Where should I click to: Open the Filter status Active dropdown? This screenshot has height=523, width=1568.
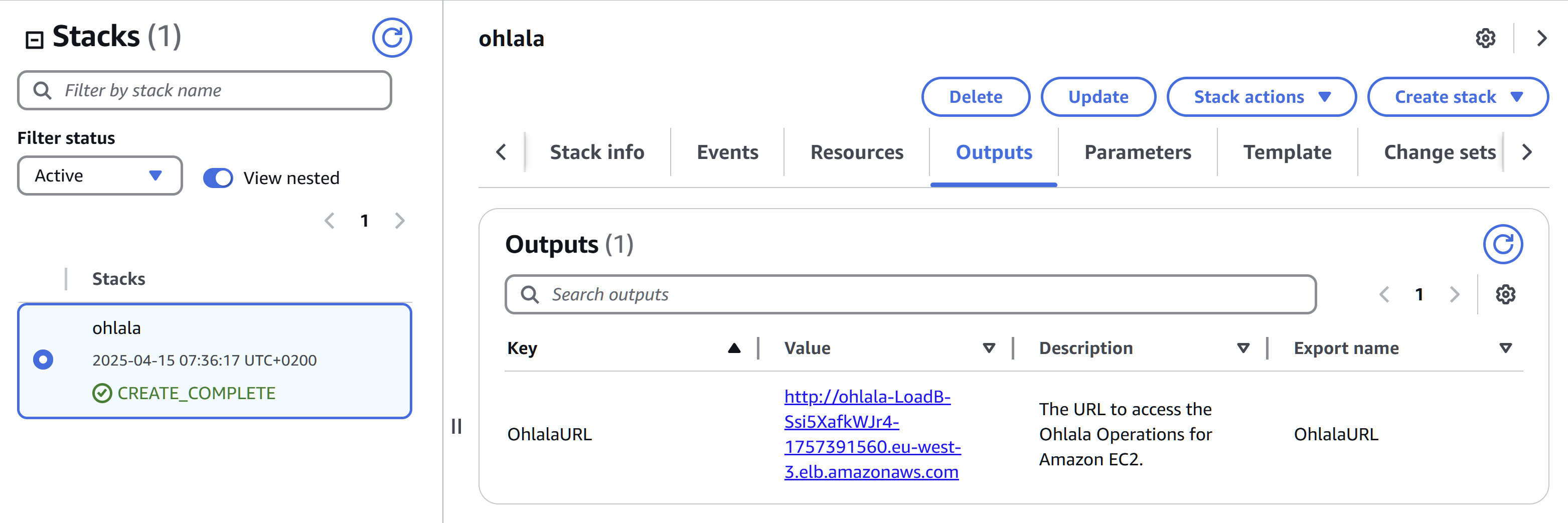pyautogui.click(x=100, y=176)
